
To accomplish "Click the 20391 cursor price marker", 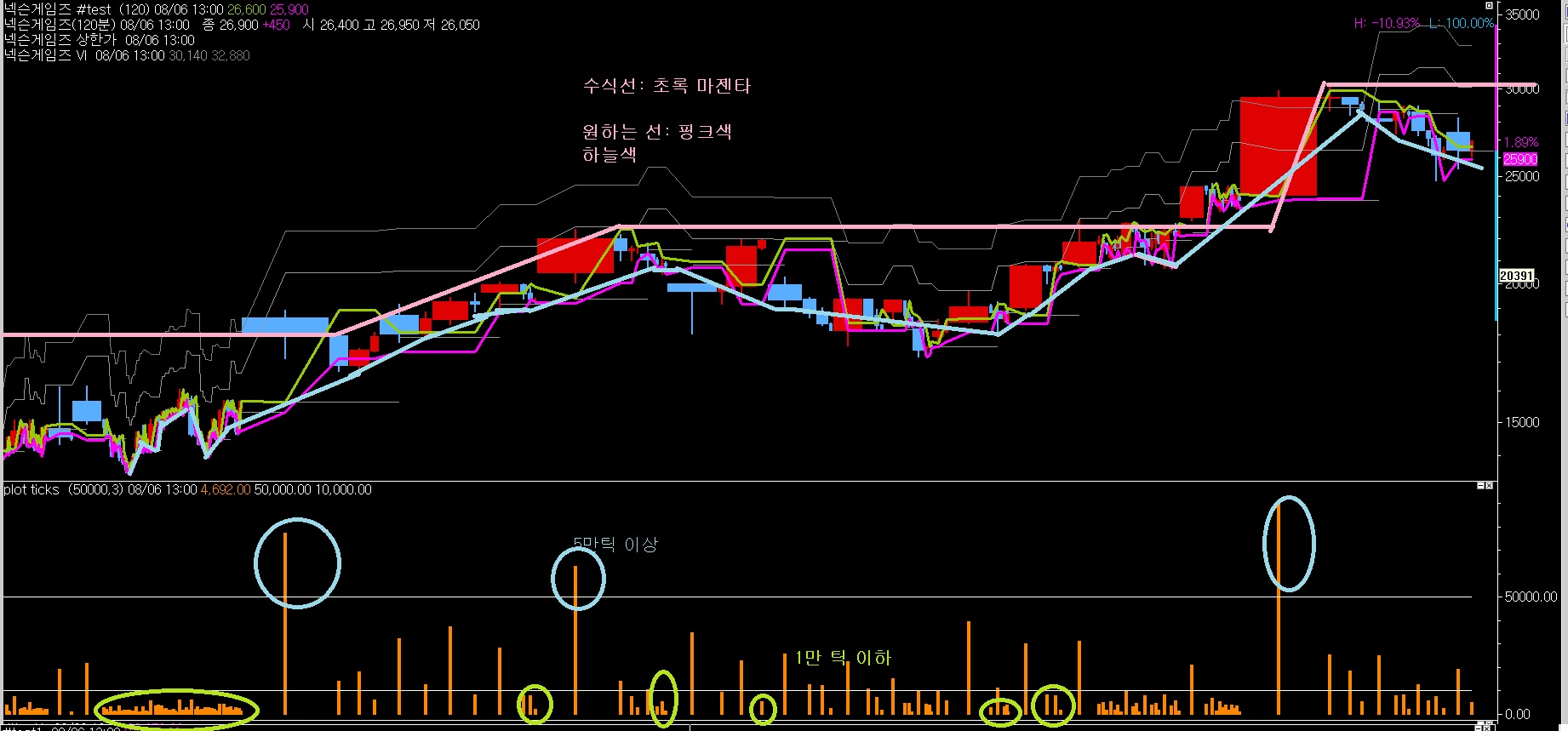I will (x=1516, y=276).
